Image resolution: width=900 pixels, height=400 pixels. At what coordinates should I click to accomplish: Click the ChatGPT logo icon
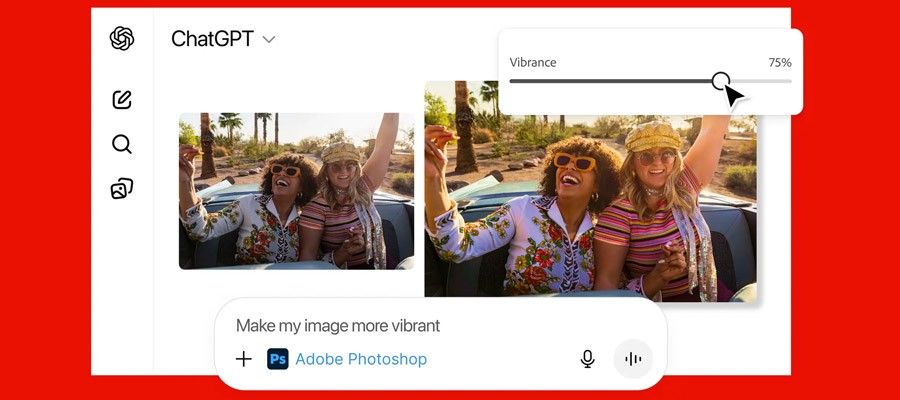click(x=122, y=39)
